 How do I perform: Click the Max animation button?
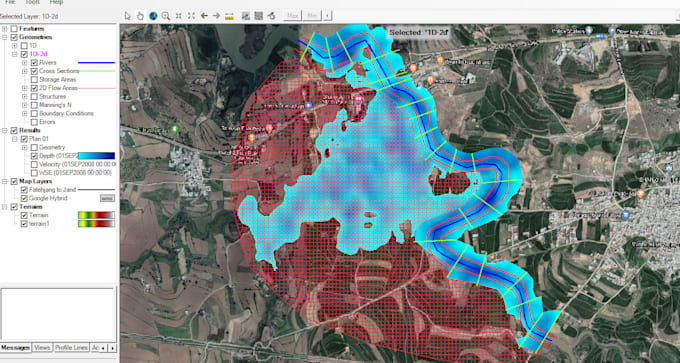(x=293, y=16)
